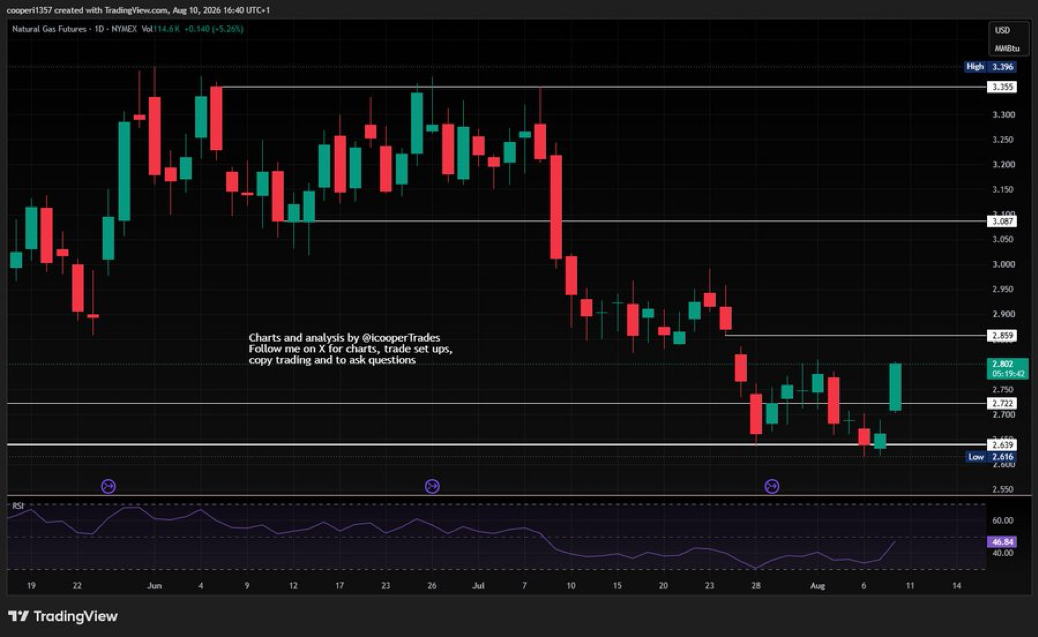Select the MMBtu unit label
Image resolution: width=1038 pixels, height=637 pixels.
point(1006,49)
